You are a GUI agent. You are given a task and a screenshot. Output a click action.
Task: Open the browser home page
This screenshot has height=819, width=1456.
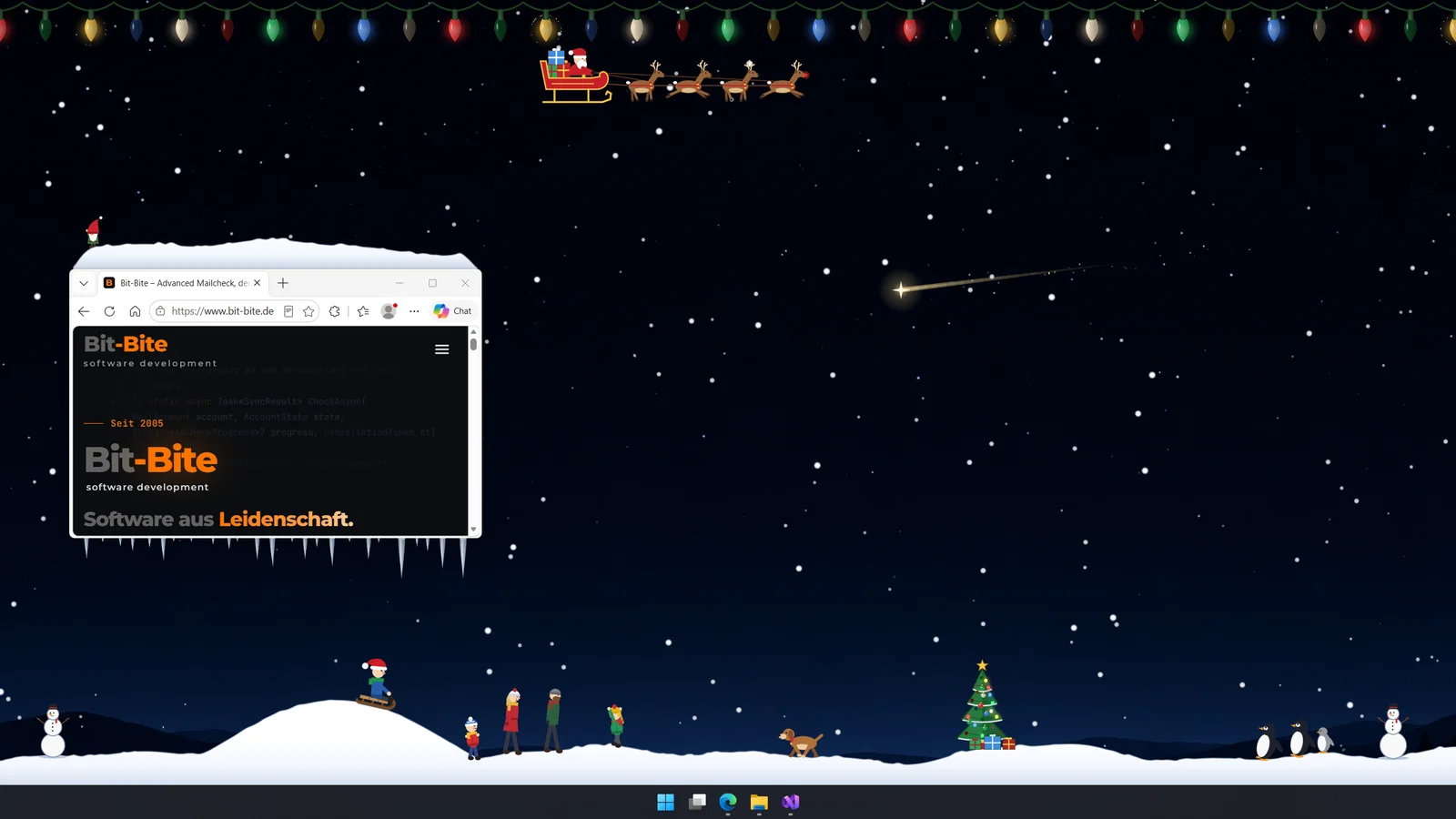(x=135, y=311)
